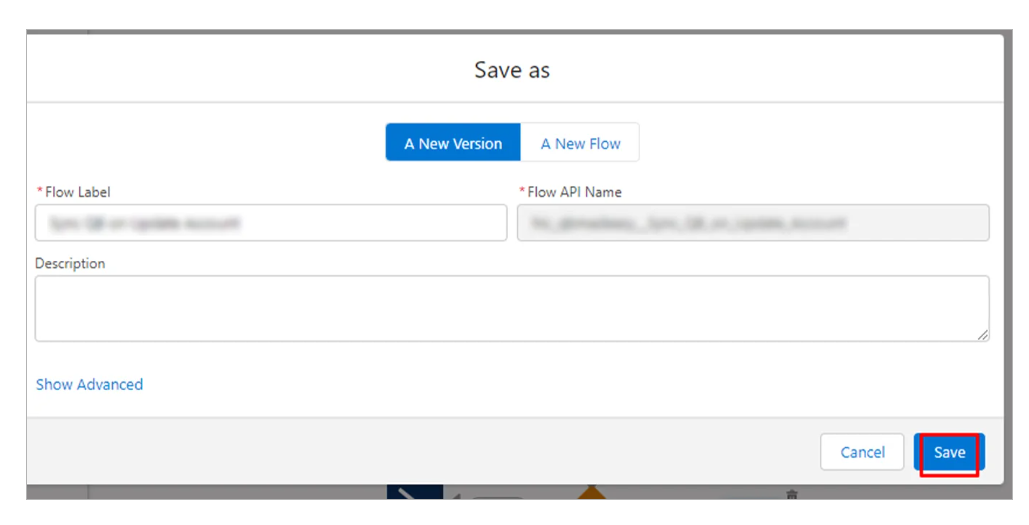Click the Description box resize handle

983,335
